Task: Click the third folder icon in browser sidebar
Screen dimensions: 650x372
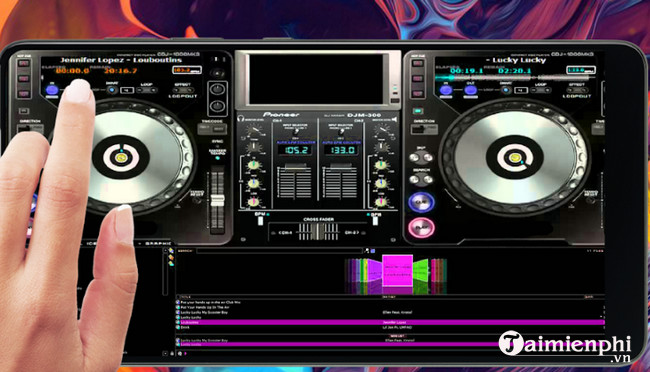Action: pyautogui.click(x=171, y=264)
